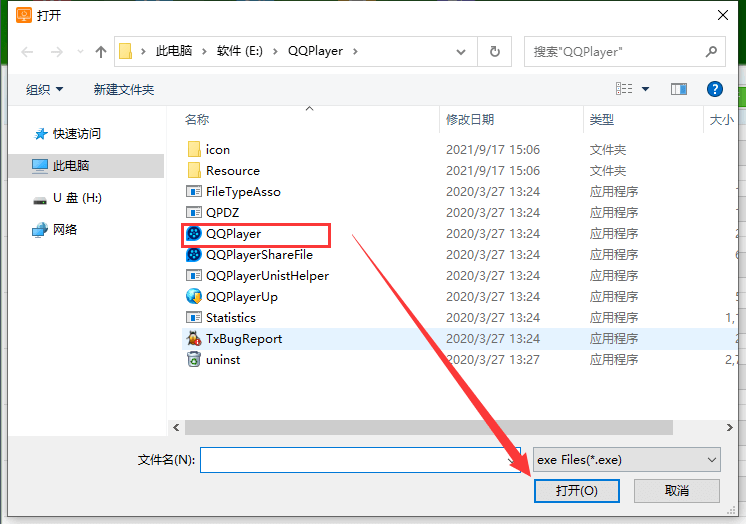Click the Back navigation arrow
Viewport: 746px width, 524px height.
tap(27, 51)
